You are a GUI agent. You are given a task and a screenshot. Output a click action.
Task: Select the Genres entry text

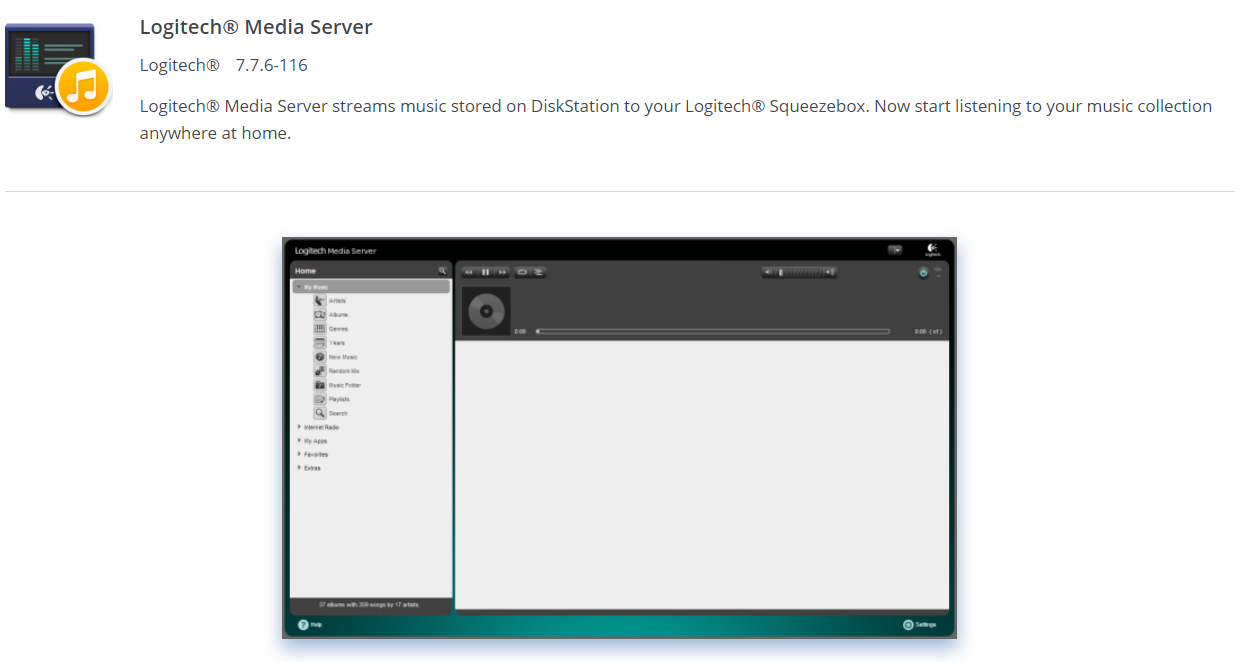[338, 329]
